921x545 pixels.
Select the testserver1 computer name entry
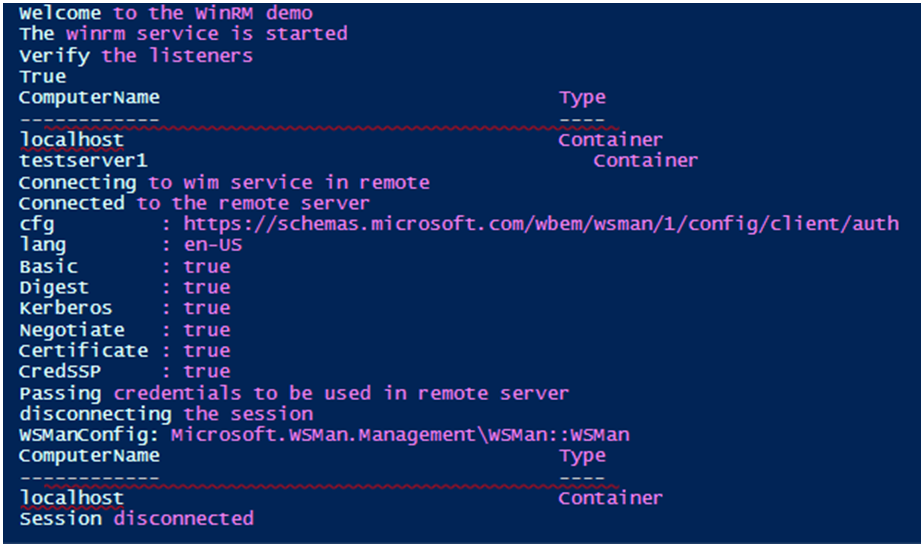pyautogui.click(x=84, y=161)
